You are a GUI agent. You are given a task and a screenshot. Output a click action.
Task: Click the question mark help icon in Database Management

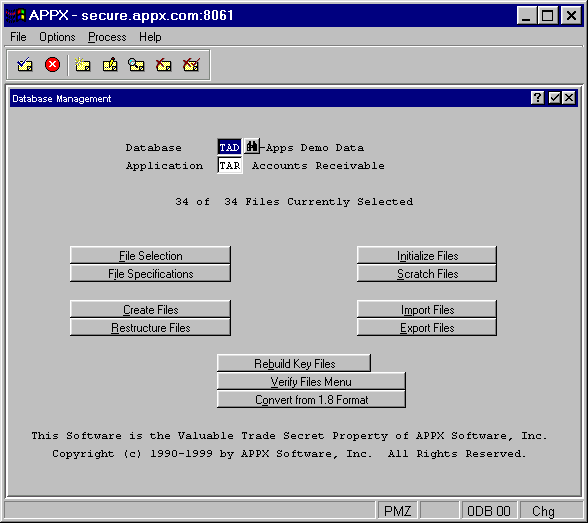point(537,98)
